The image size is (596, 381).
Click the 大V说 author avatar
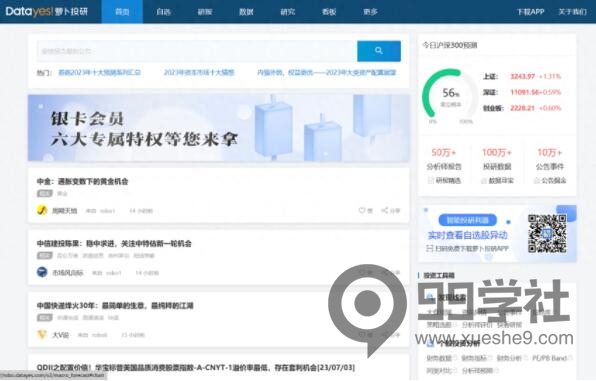pyautogui.click(x=42, y=335)
